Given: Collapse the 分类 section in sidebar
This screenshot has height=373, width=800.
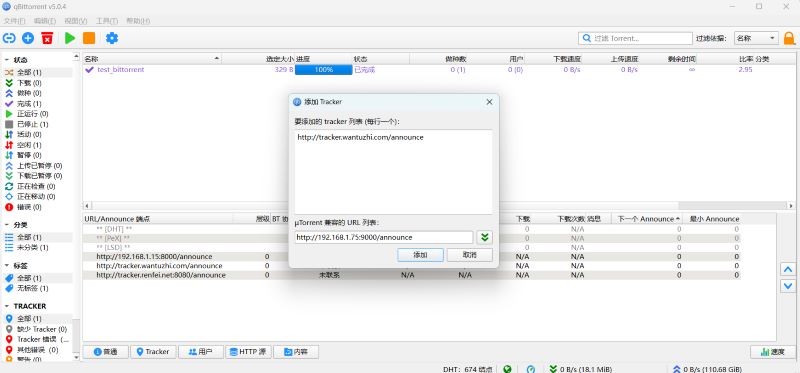Looking at the screenshot, I should click(x=8, y=225).
